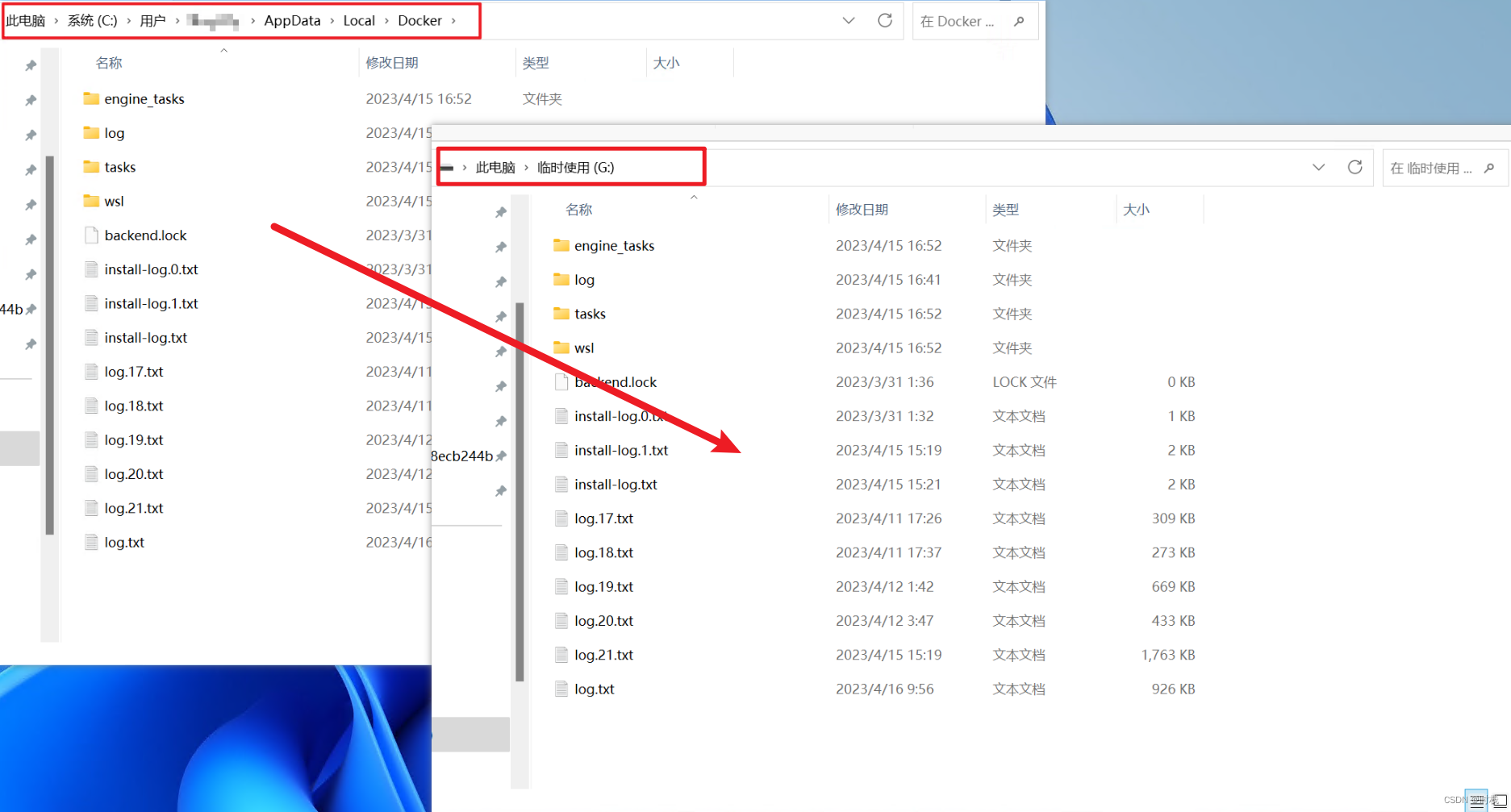Expand chevron after Local in the breadcrumb
The width and height of the screenshot is (1511, 812).
pos(386,21)
